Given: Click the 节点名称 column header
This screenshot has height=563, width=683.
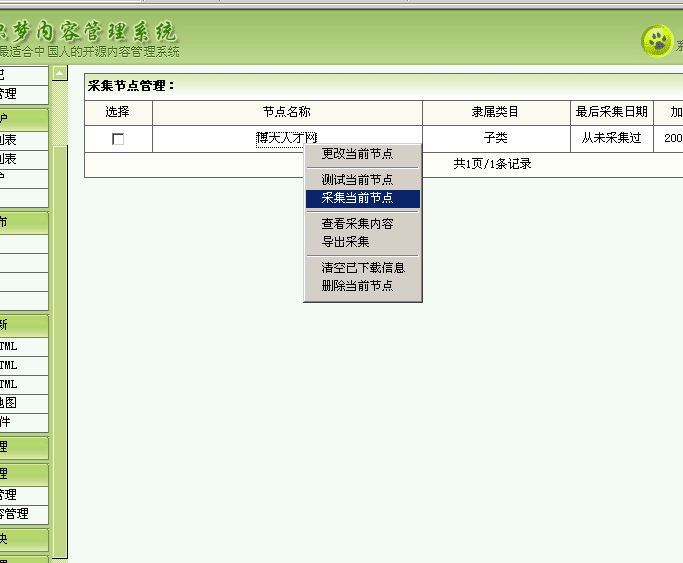Looking at the screenshot, I should [286, 112].
